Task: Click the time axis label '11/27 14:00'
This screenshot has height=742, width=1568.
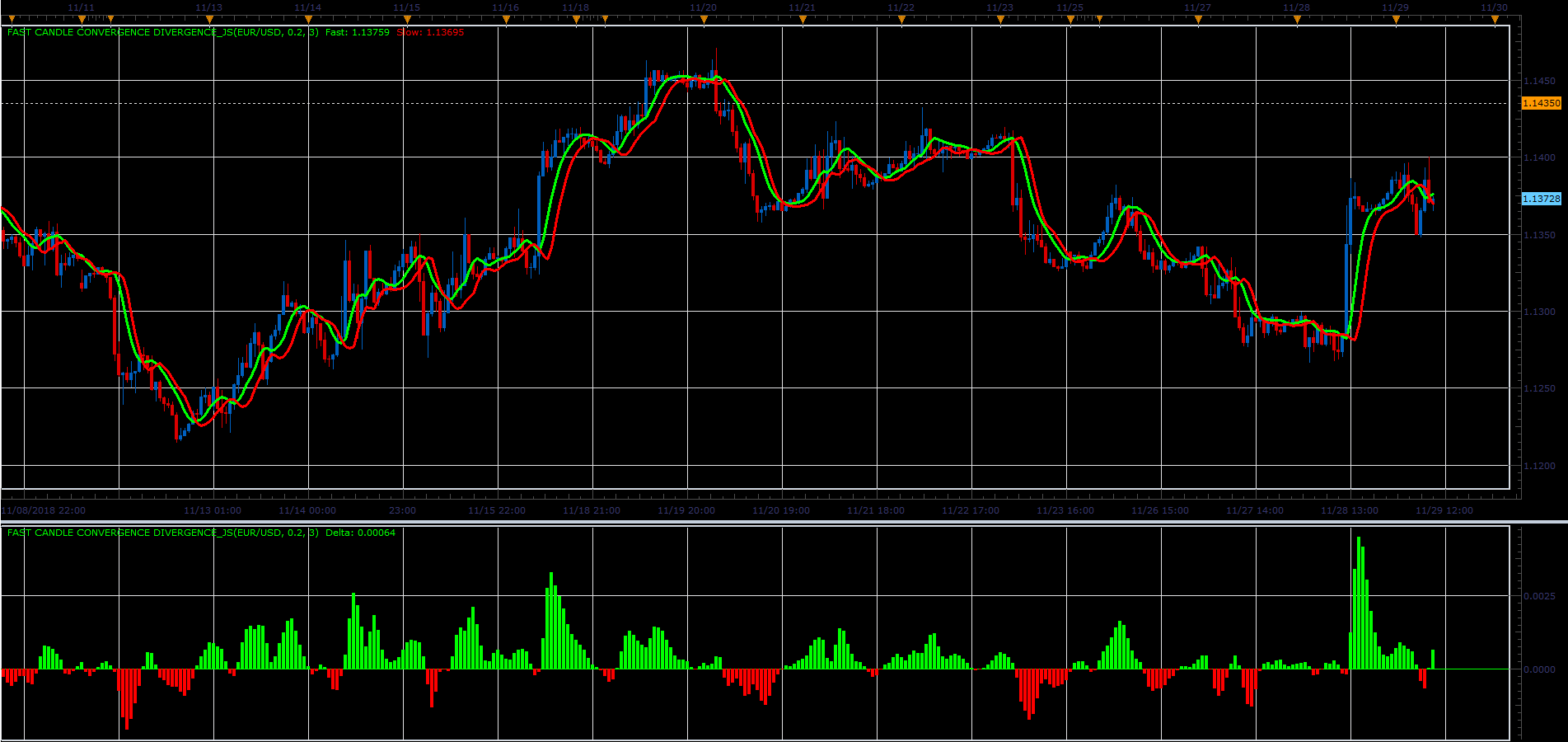Action: pyautogui.click(x=1255, y=510)
